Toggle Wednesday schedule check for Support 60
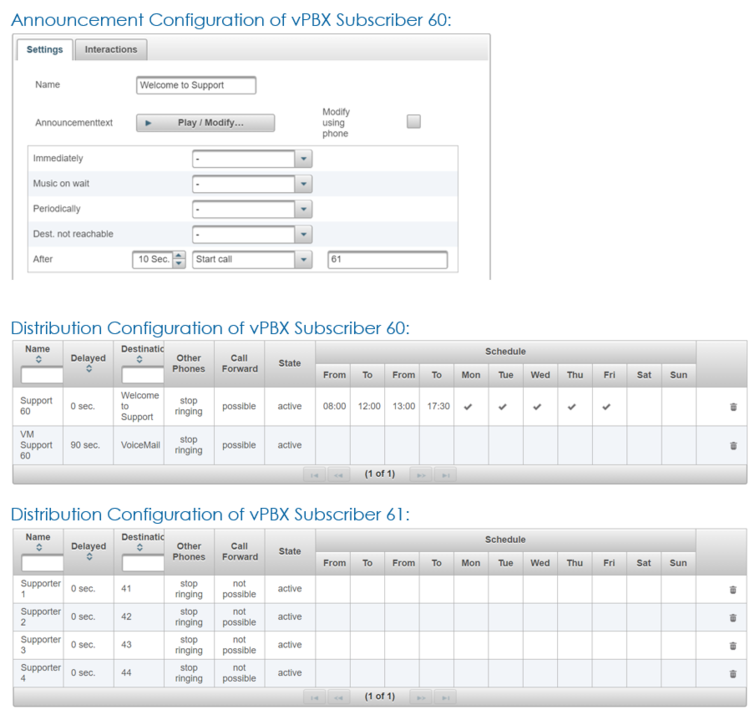This screenshot has height=710, width=750. tap(537, 407)
